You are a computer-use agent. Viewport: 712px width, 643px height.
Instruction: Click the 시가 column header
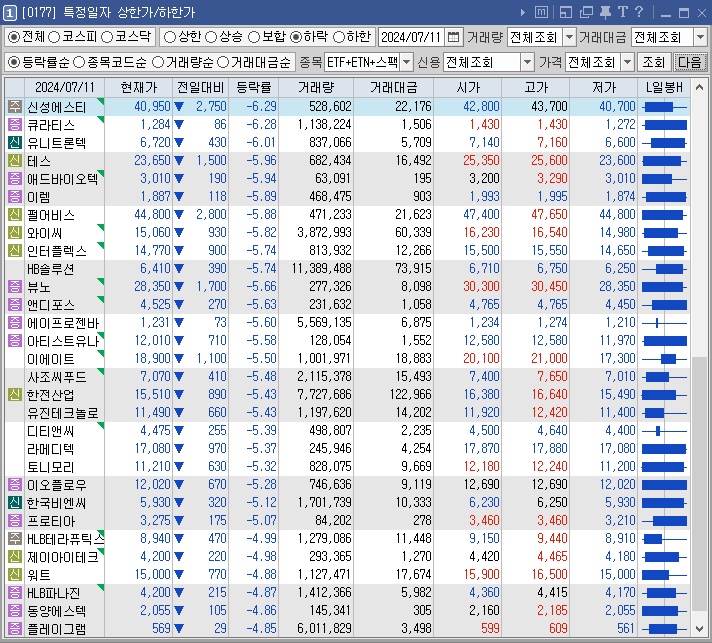pyautogui.click(x=468, y=87)
